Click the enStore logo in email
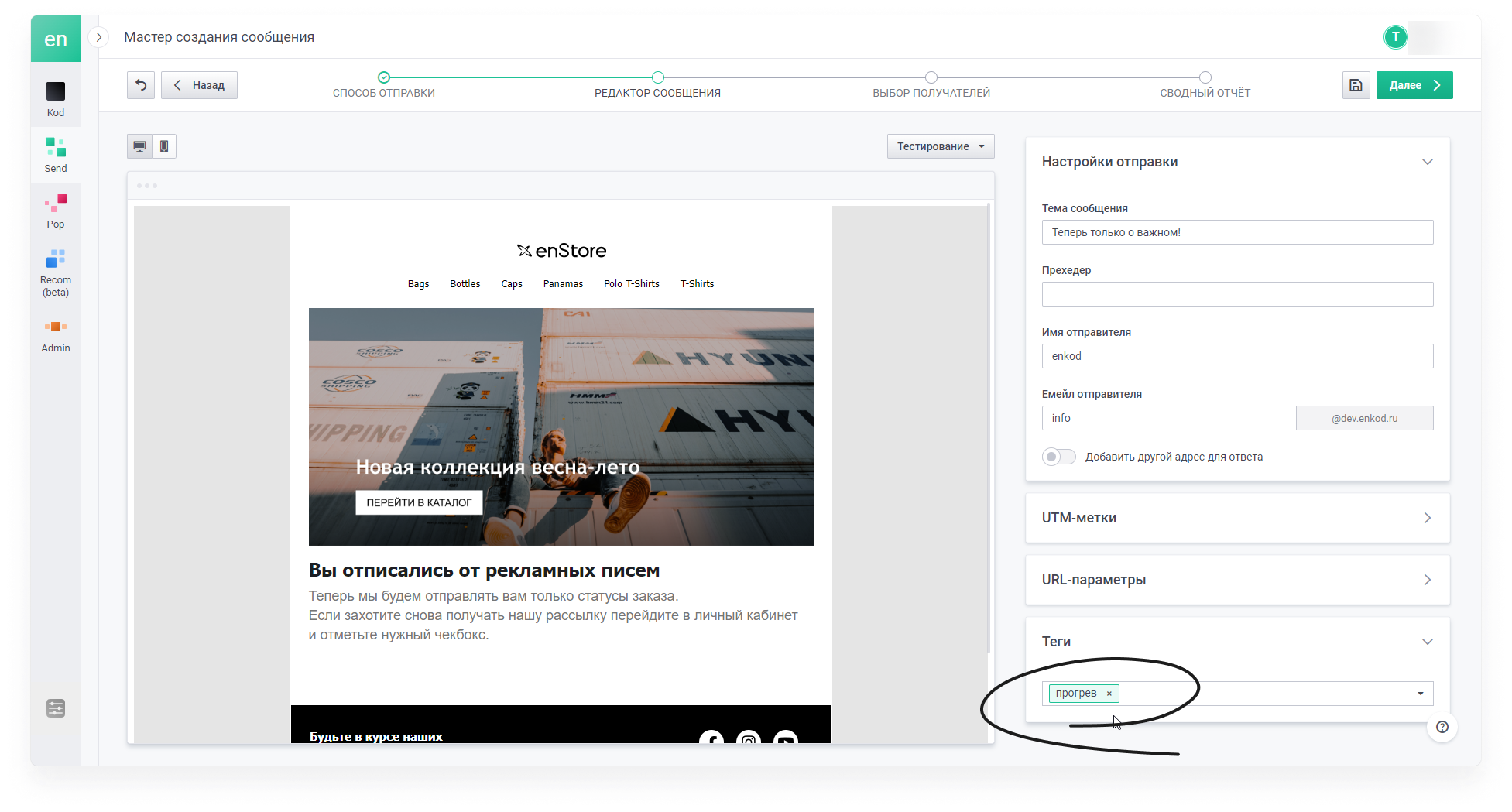 tap(561, 251)
